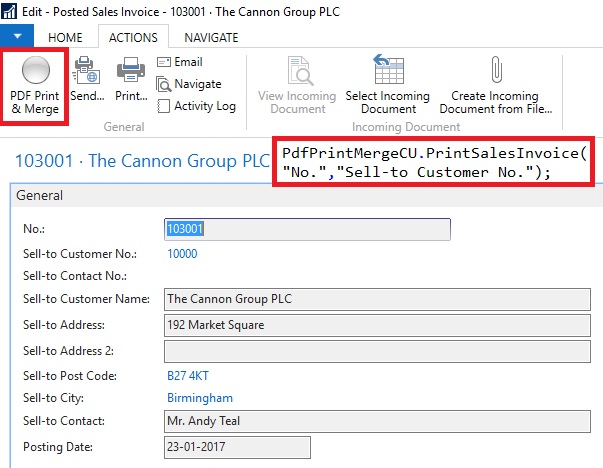Open the NAVIGATE ribbon tab

[211, 37]
